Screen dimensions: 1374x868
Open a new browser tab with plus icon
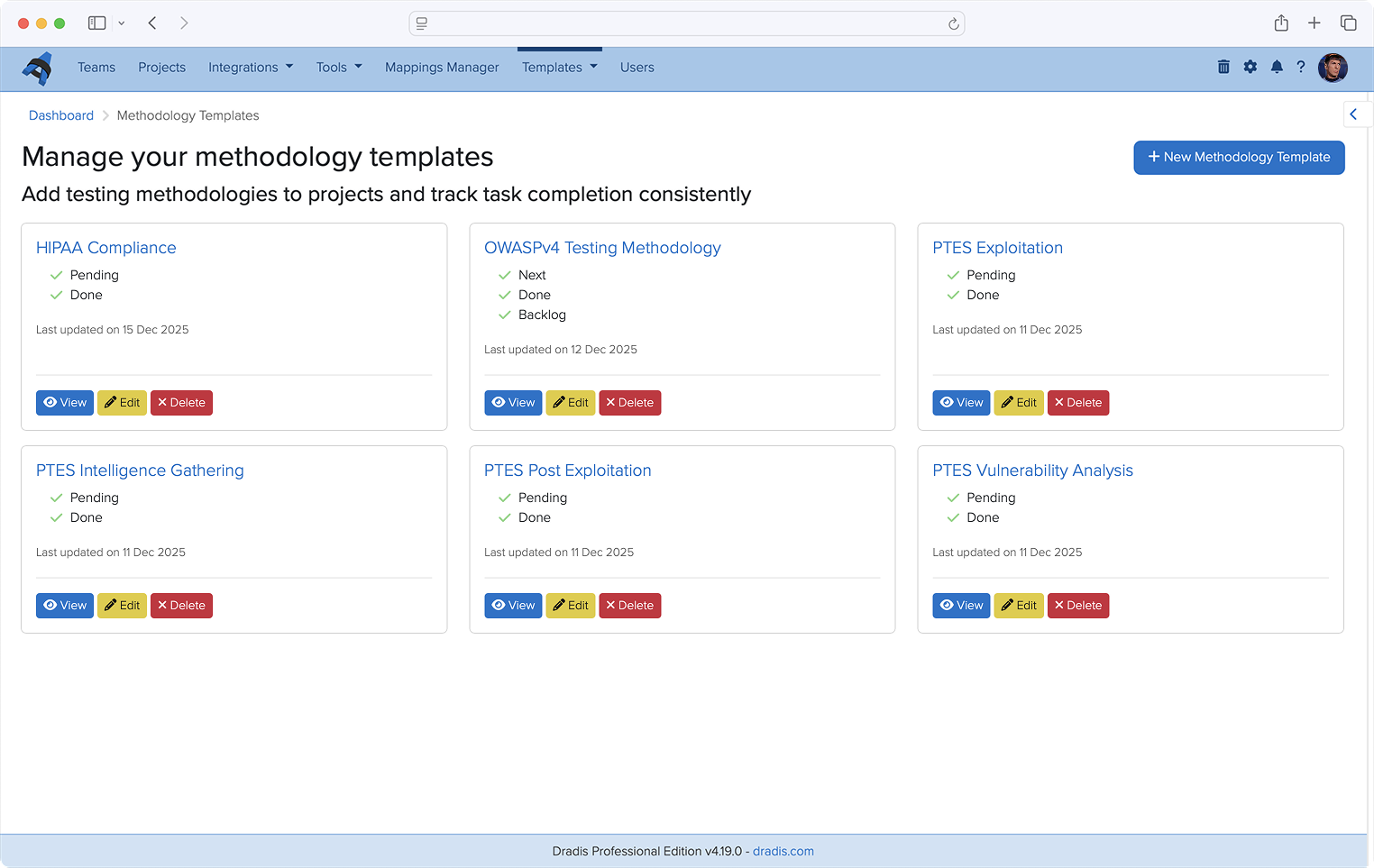point(1314,23)
